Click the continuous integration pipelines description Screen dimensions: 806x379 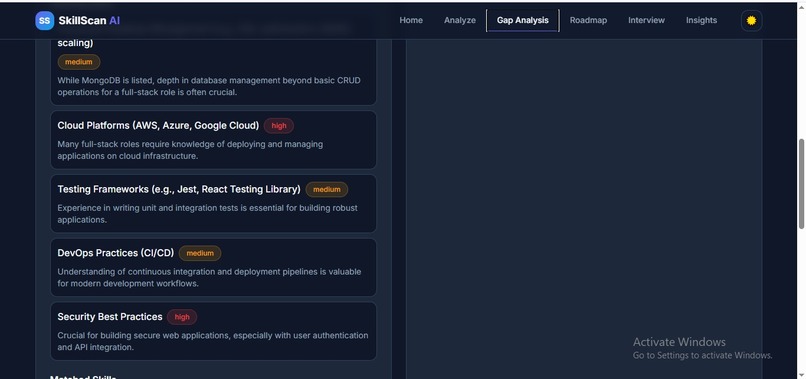pos(209,278)
